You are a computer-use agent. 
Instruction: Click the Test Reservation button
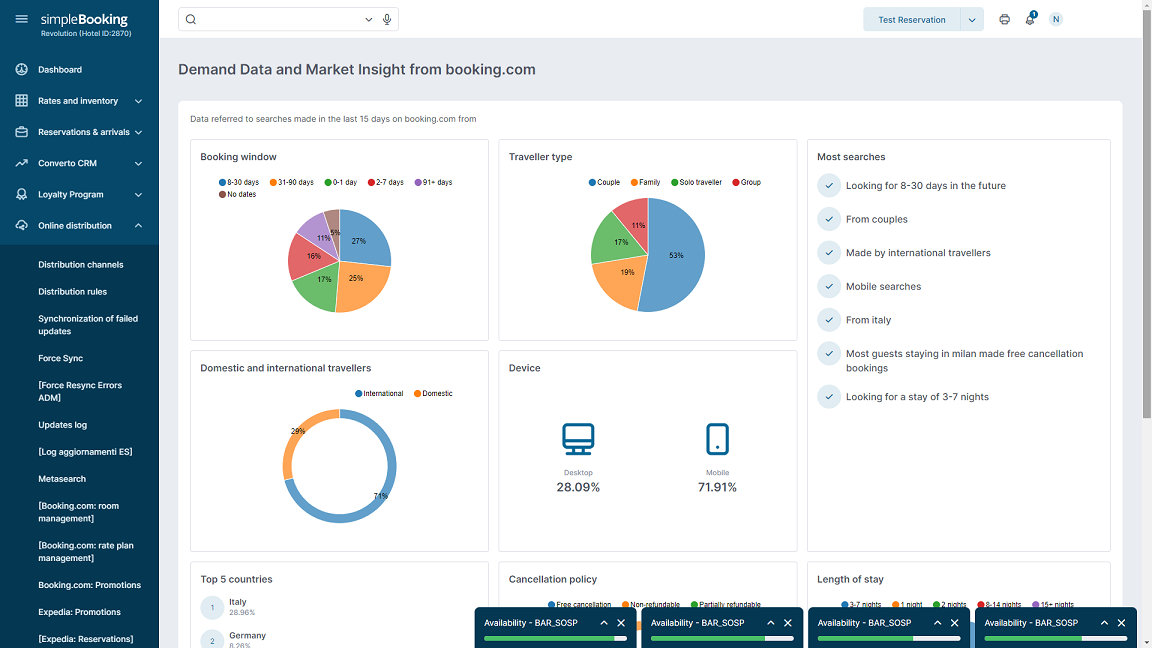[x=911, y=20]
